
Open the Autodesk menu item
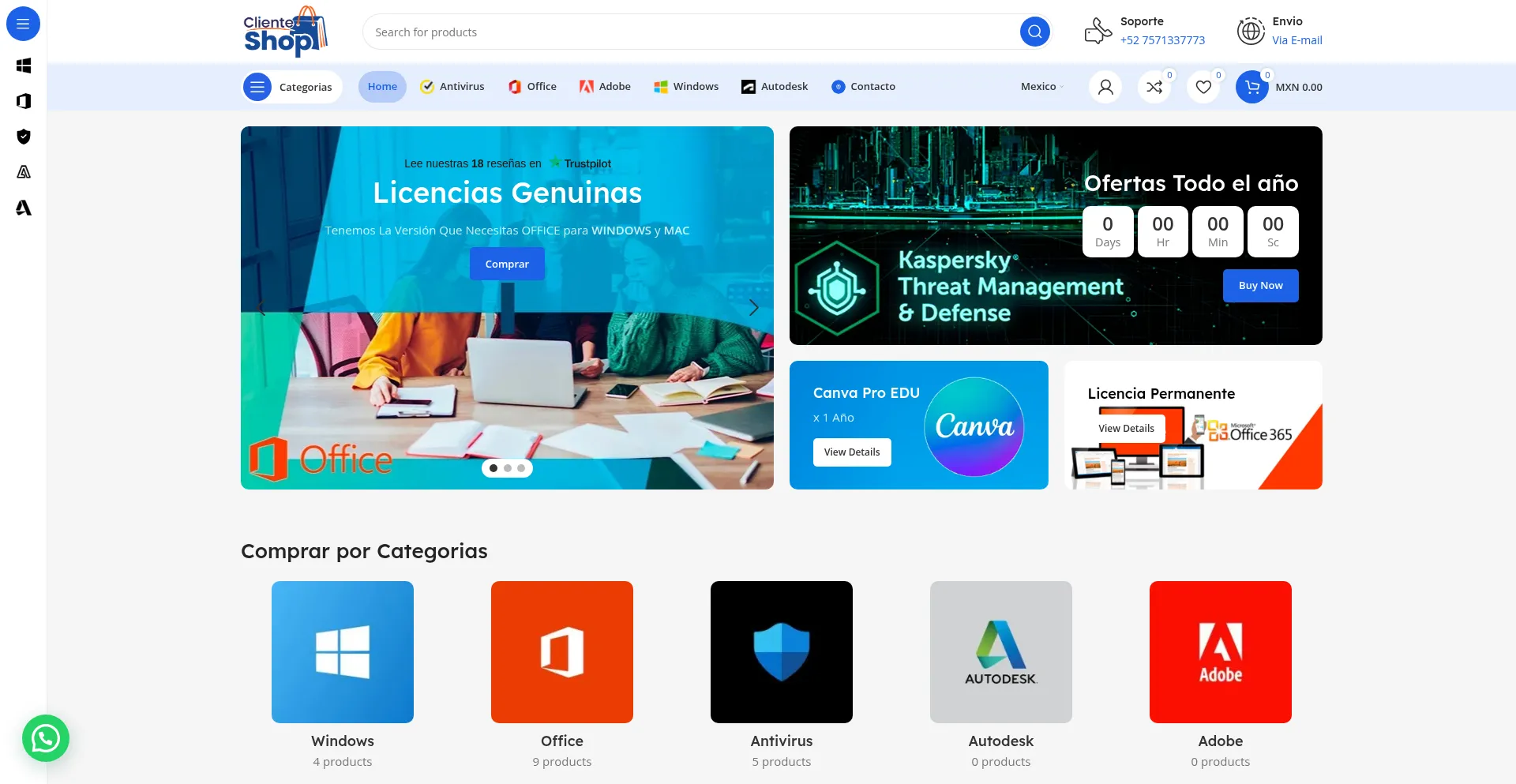click(x=775, y=87)
